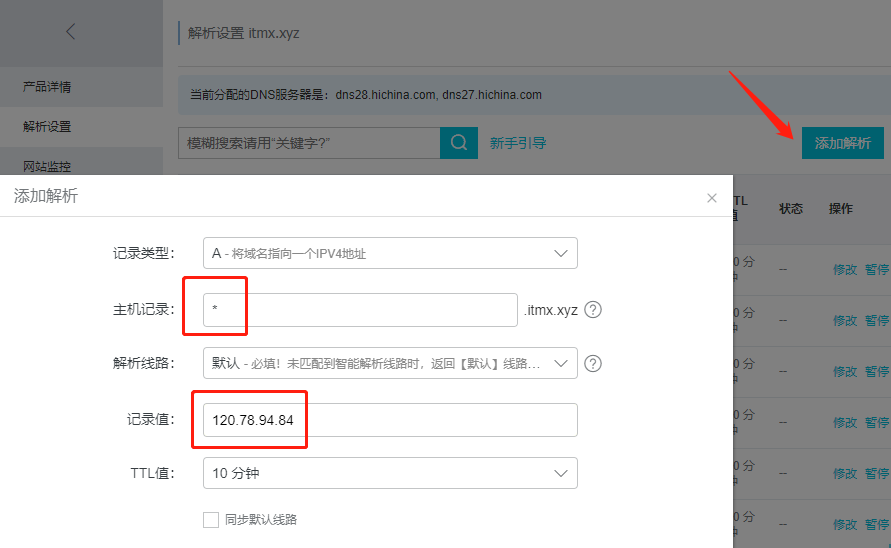
Task: Open the 新手引导 link
Action: coord(518,143)
